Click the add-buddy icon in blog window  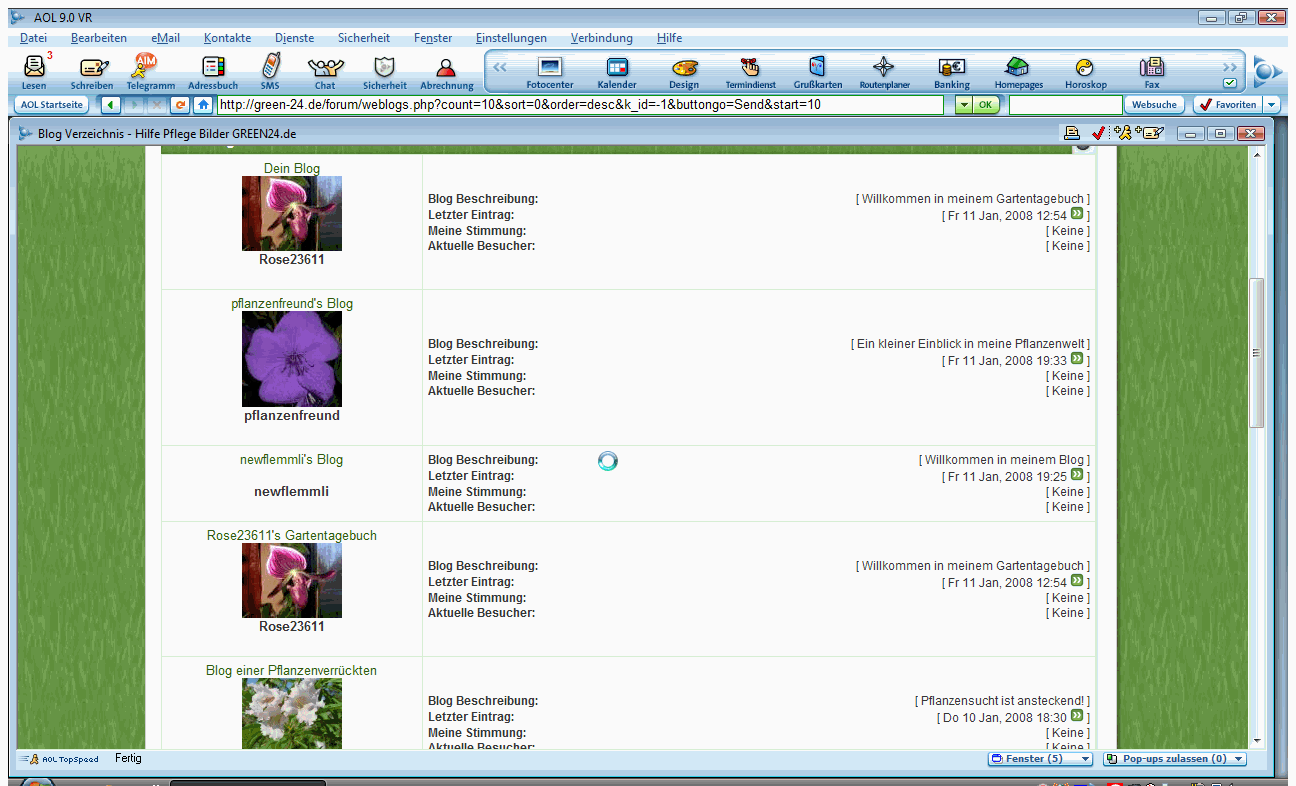click(1123, 133)
